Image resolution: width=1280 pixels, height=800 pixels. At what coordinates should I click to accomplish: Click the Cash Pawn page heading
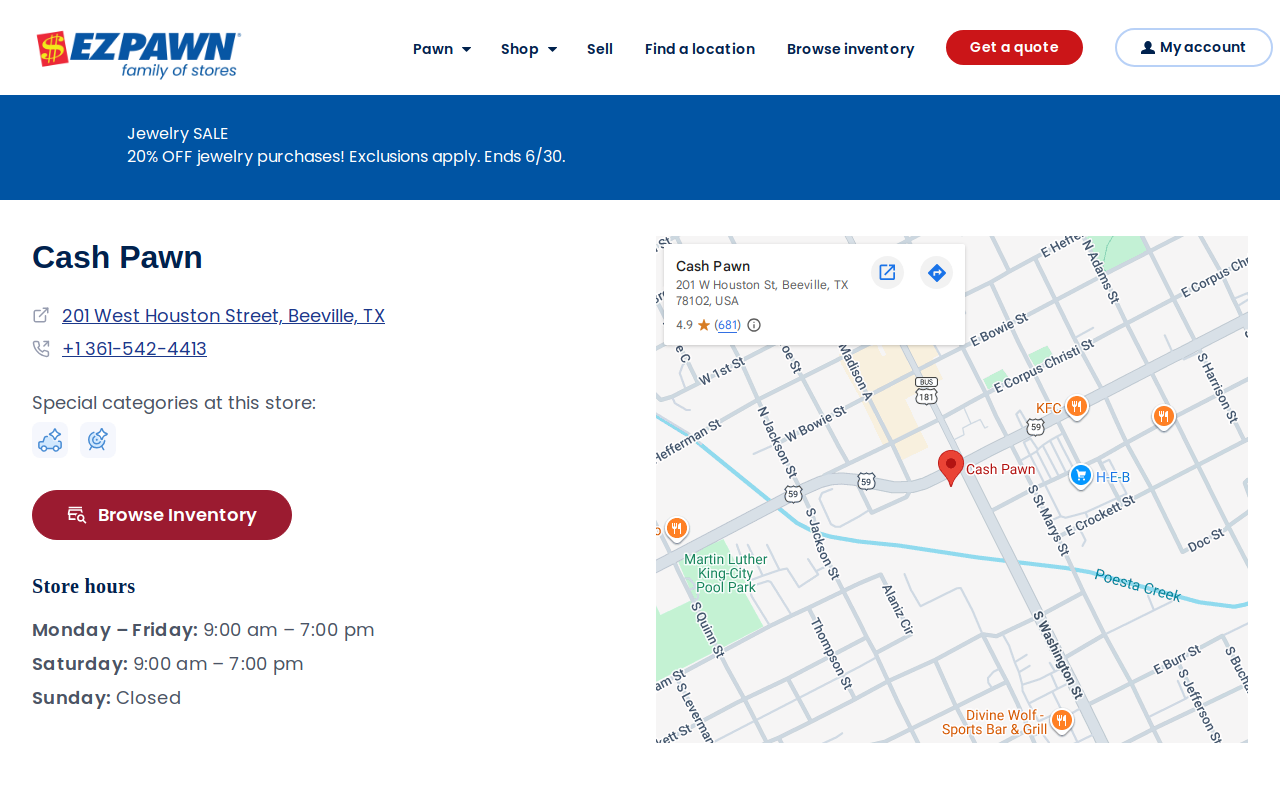click(x=117, y=257)
